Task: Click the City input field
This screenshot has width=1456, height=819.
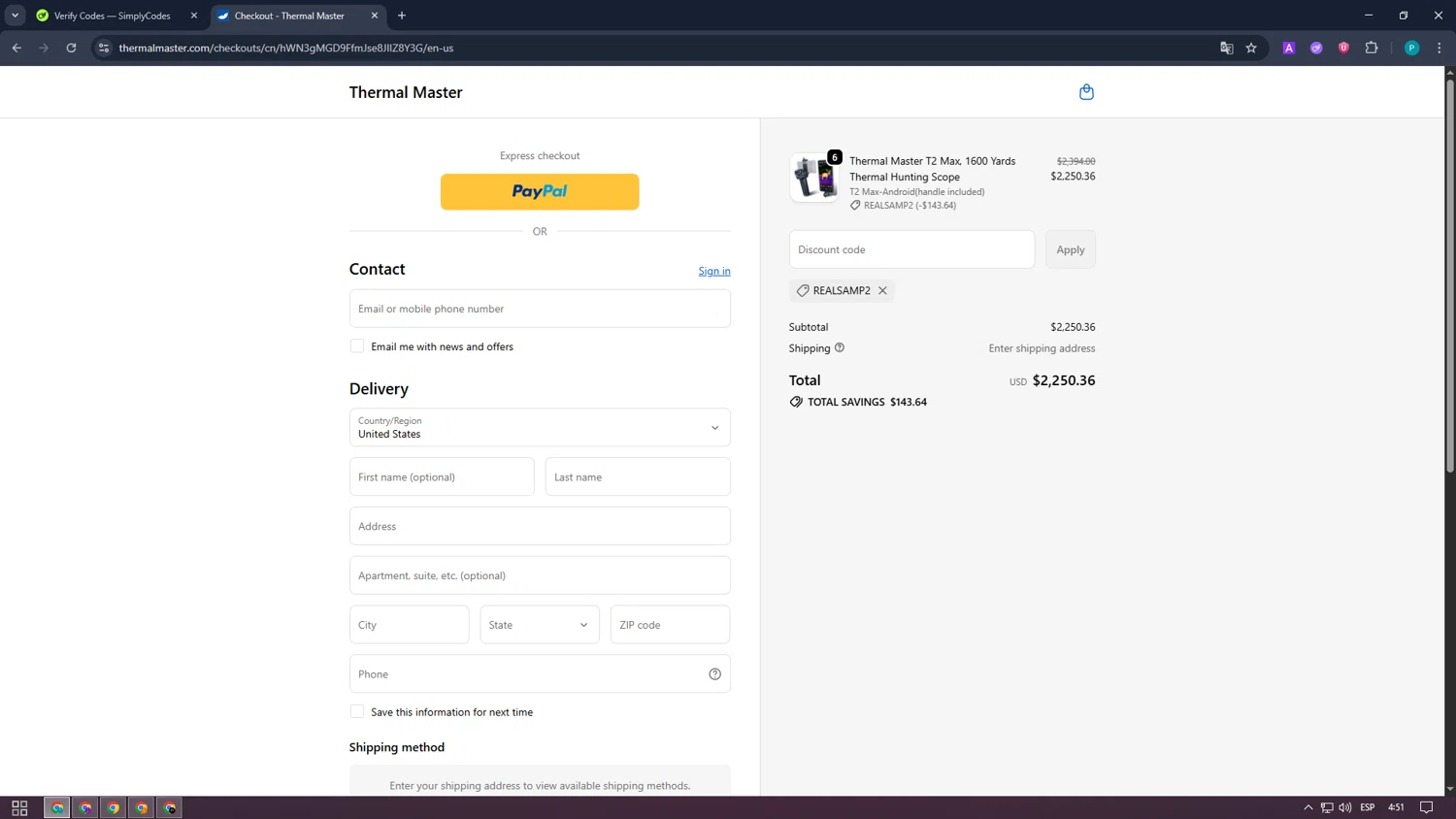Action: (x=410, y=625)
